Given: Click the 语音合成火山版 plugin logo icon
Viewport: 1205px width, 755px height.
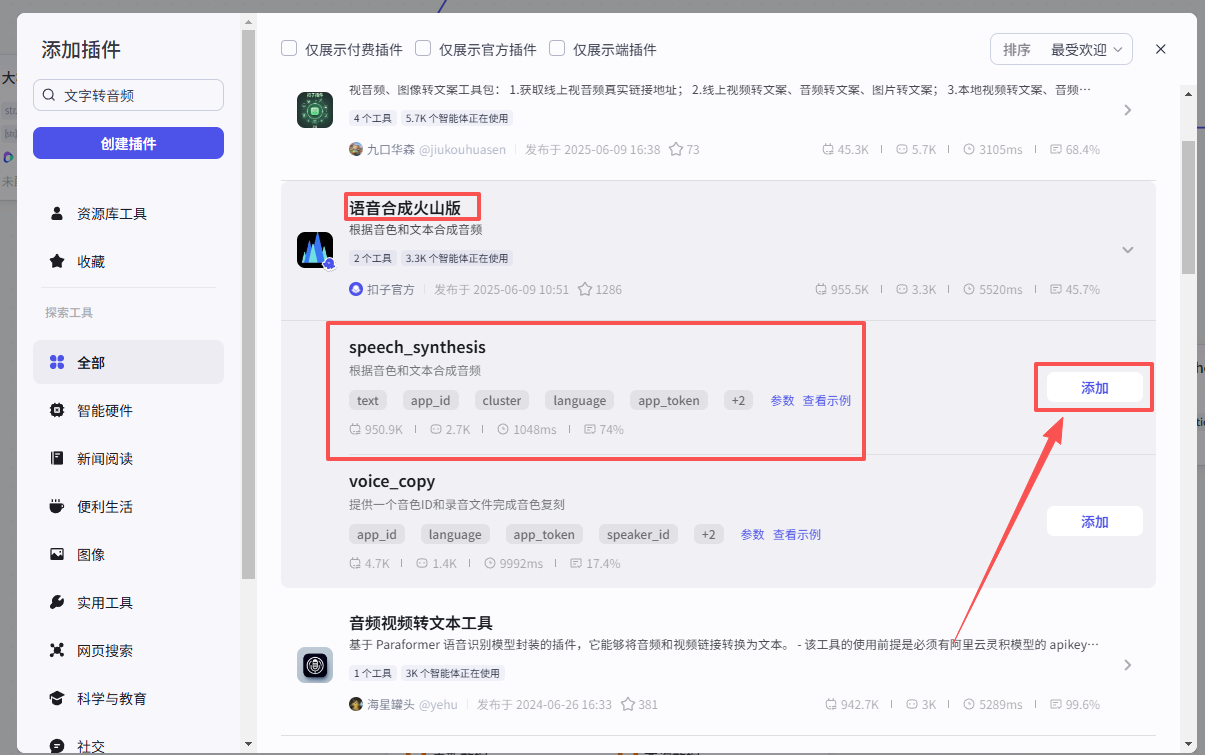Looking at the screenshot, I should coord(315,250).
